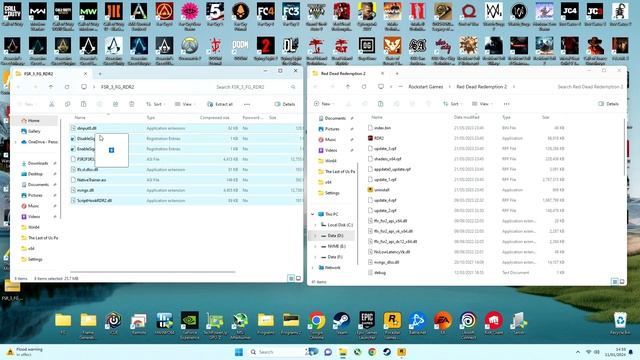This screenshot has width=640, height=360.
Task: Open the DOOM desktop shortcut
Action: click(x=240, y=49)
